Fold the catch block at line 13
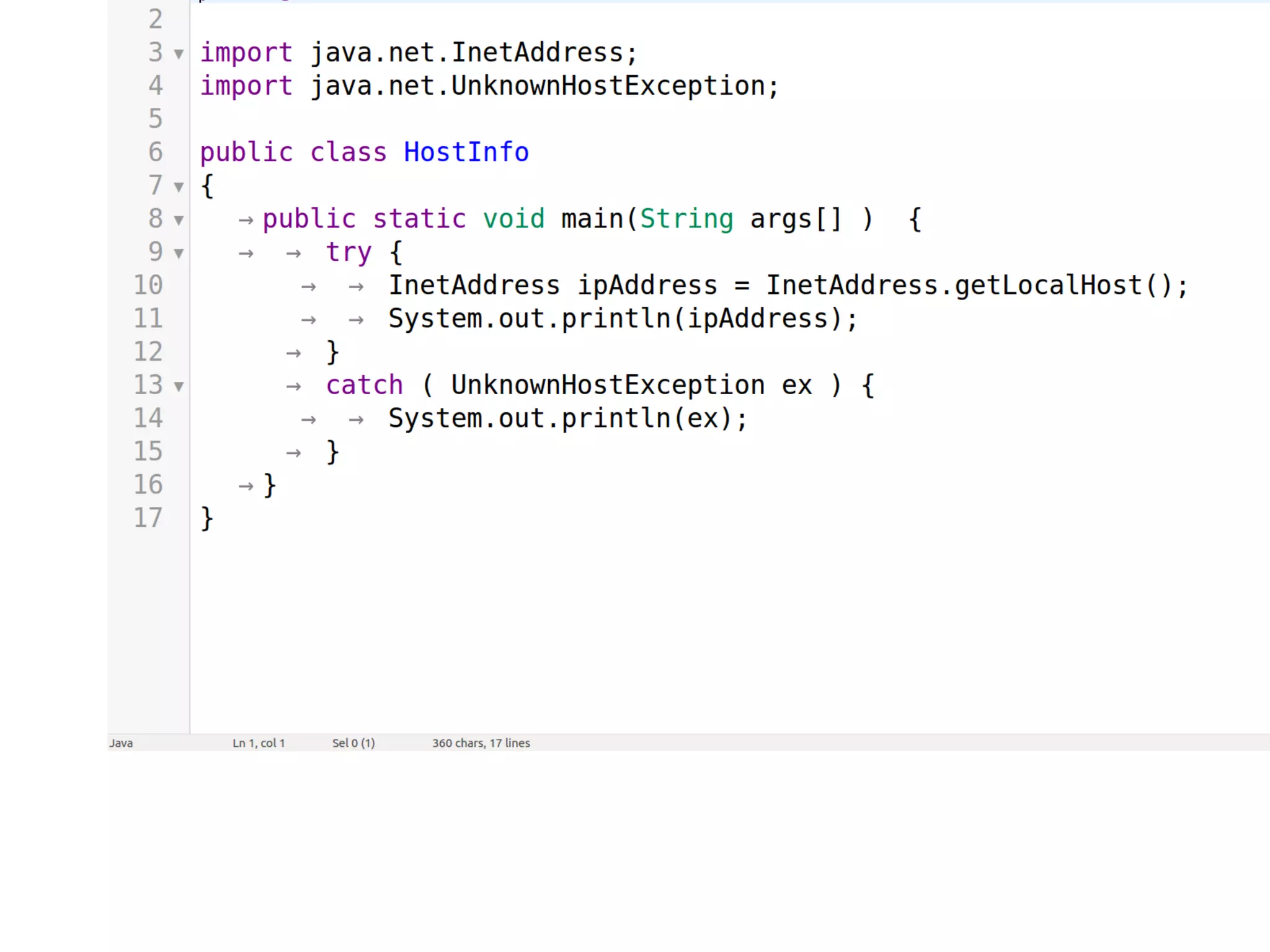Image resolution: width=1270 pixels, height=952 pixels. pos(179,387)
